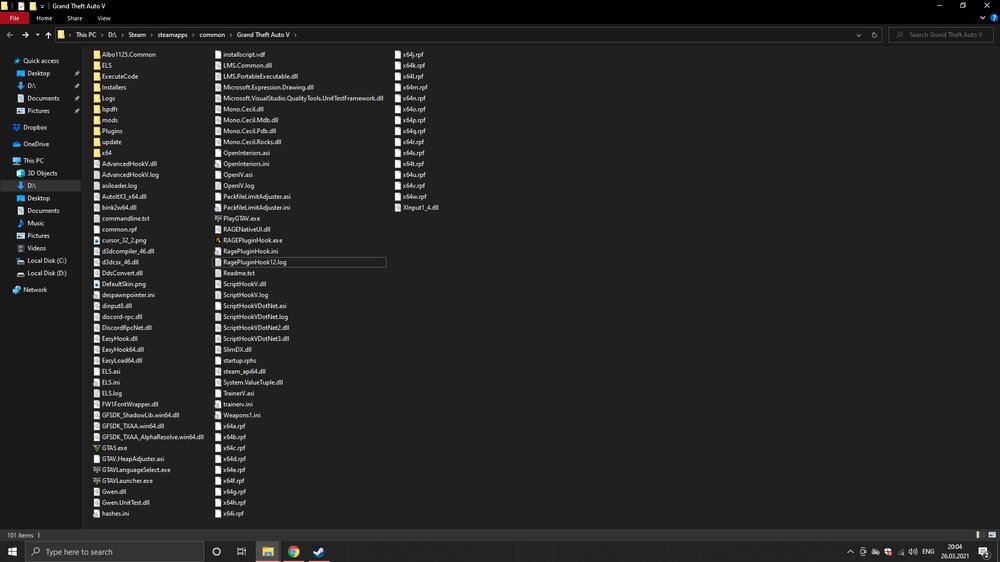Select the ELS folder icon
This screenshot has width=1000, height=562.
pos(97,65)
